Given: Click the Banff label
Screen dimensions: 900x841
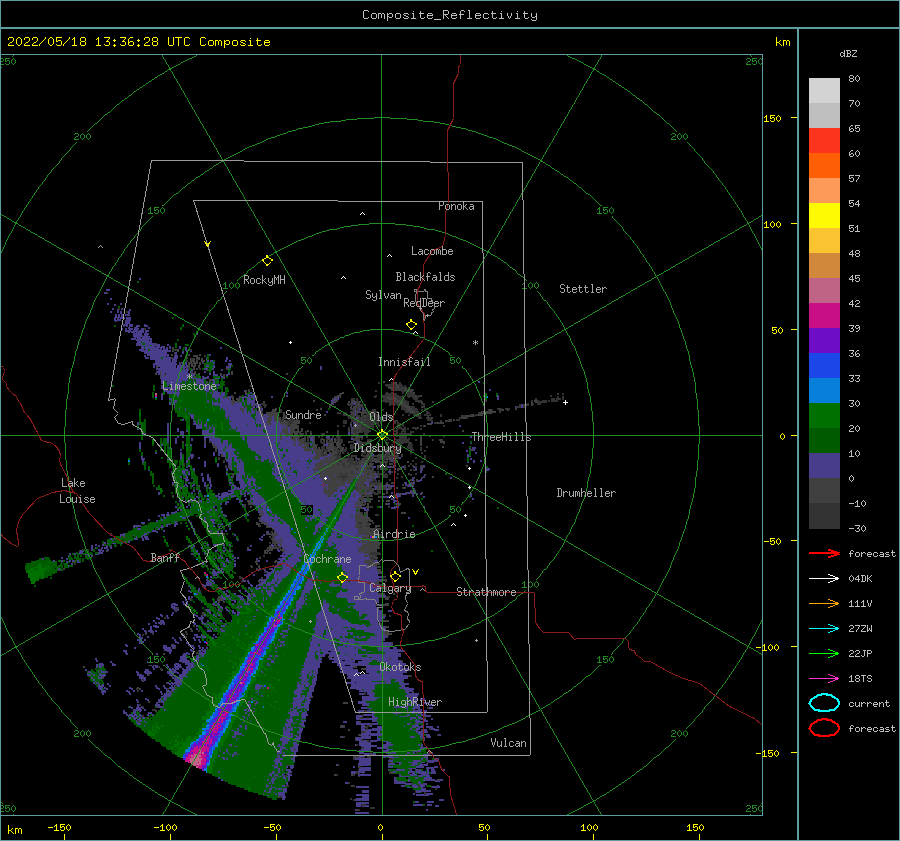Looking at the screenshot, I should tap(165, 557).
